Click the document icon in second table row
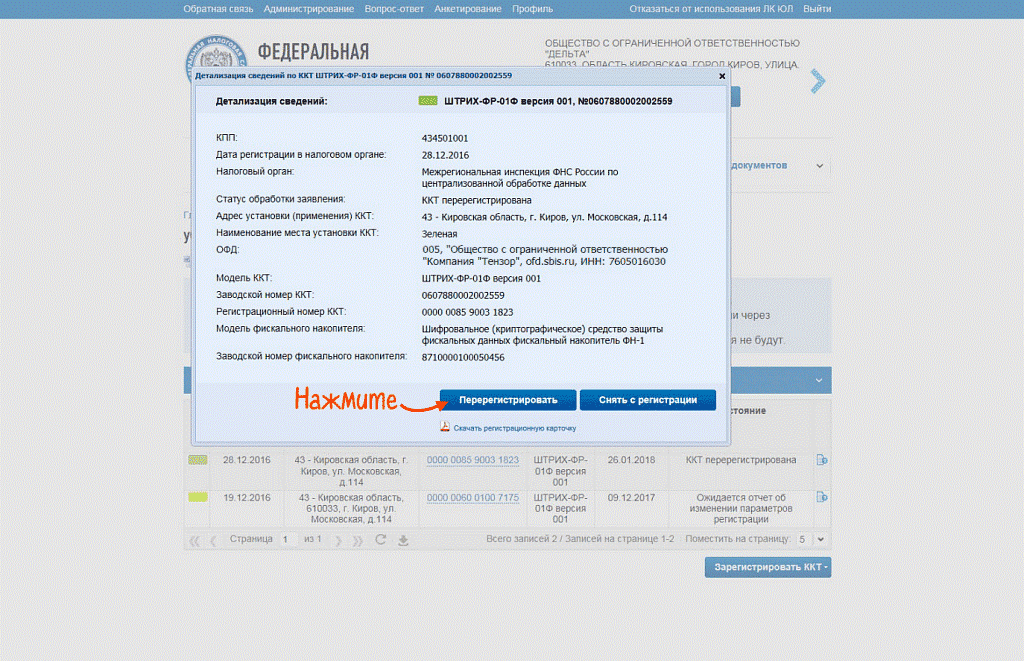 [822, 497]
